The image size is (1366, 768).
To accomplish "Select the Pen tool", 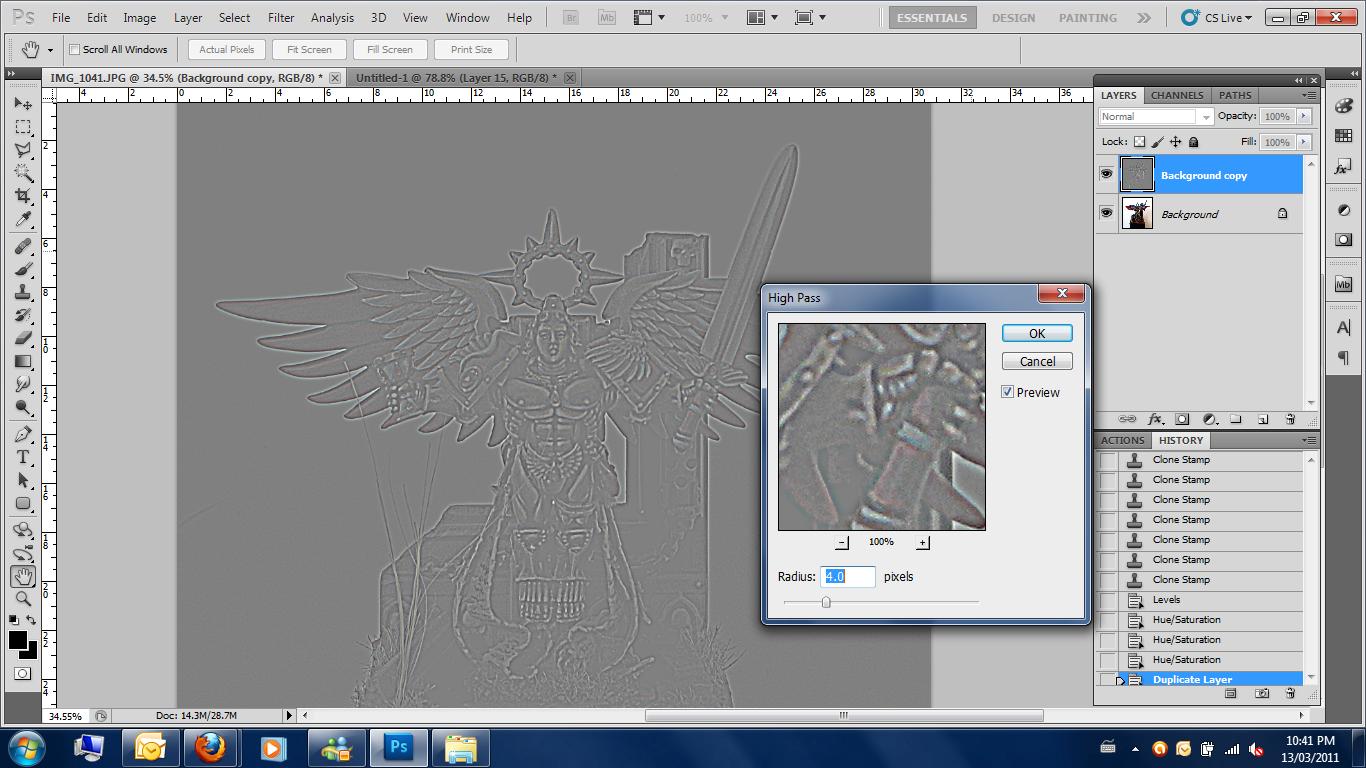I will (23, 434).
